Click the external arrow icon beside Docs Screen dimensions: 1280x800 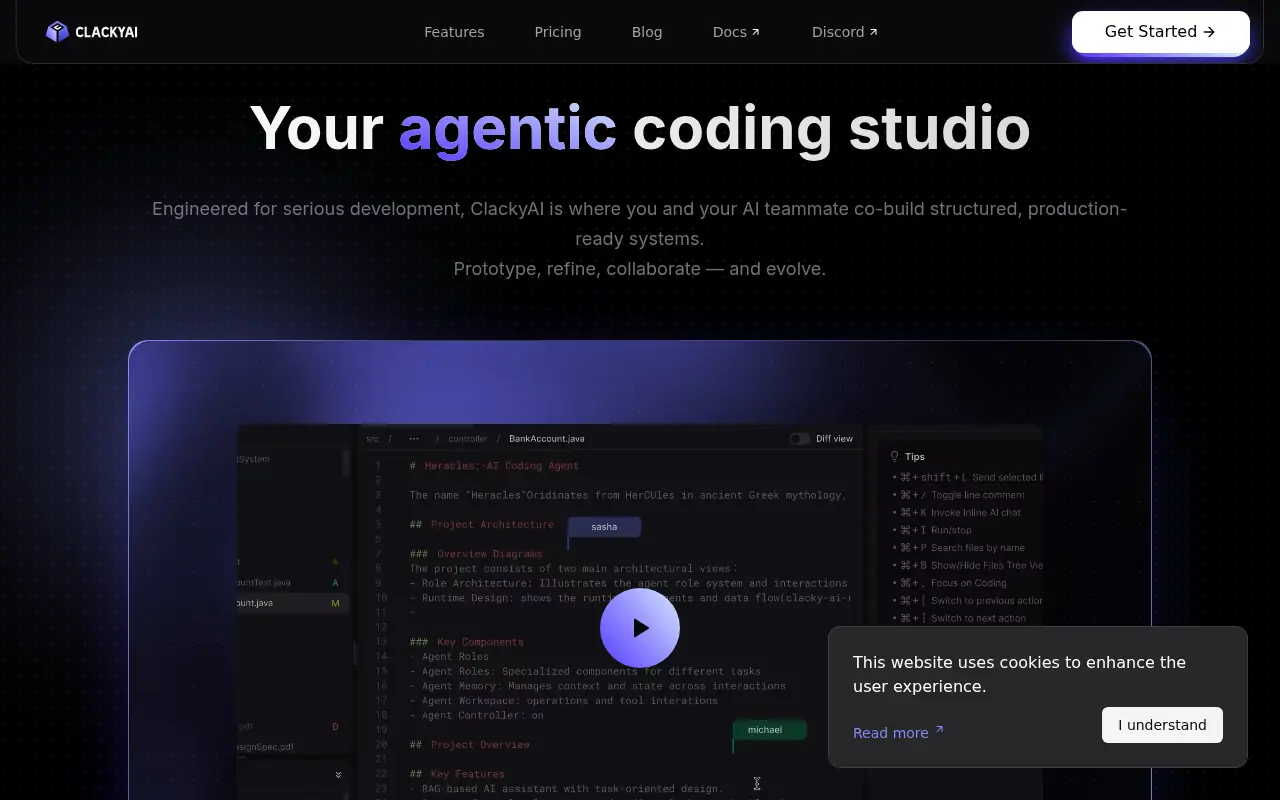click(x=756, y=32)
